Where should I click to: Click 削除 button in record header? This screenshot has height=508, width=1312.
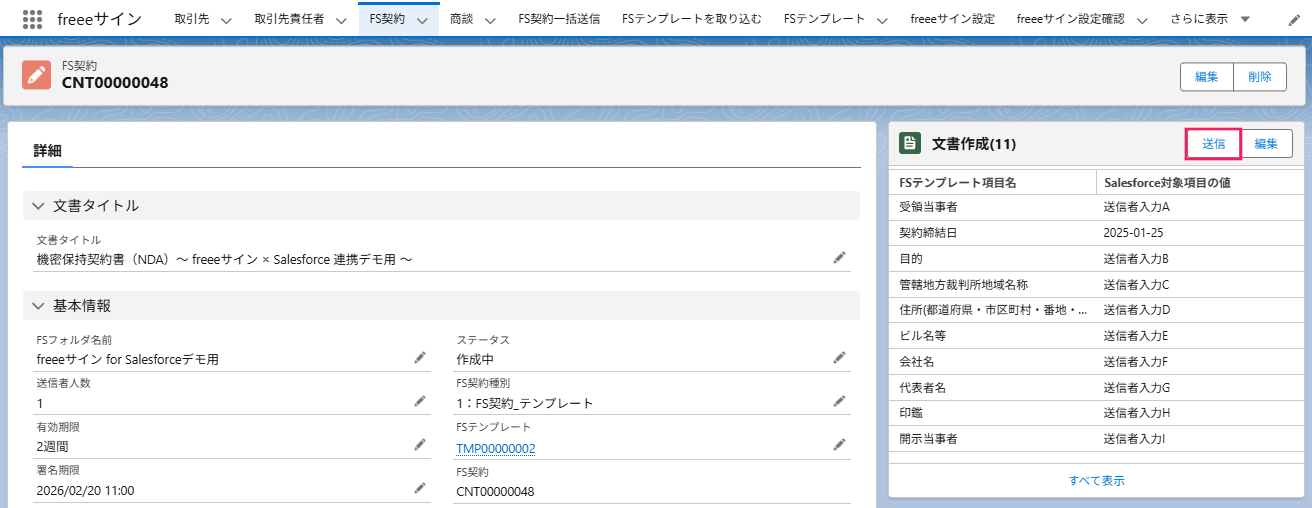coord(1260,77)
